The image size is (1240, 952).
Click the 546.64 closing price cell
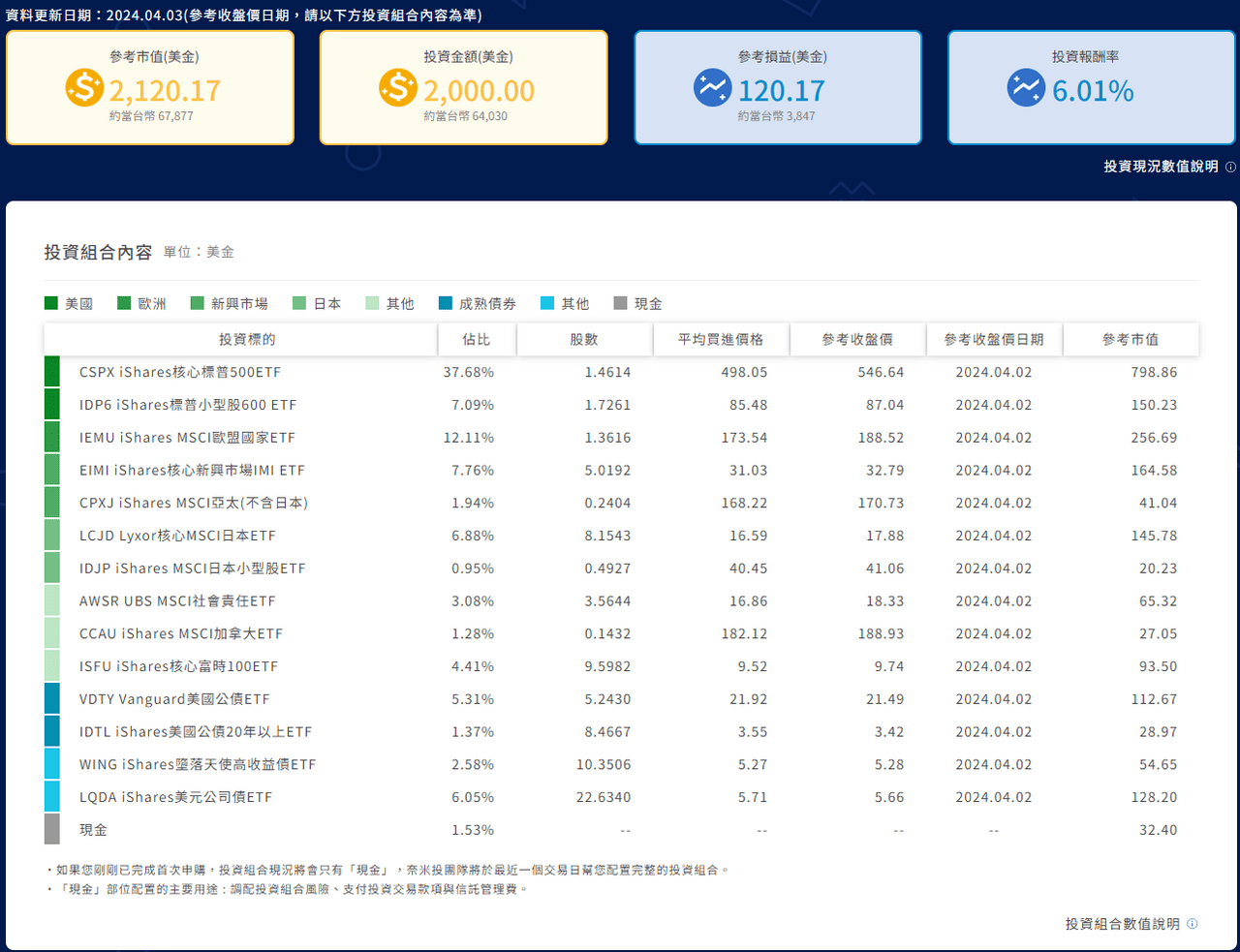coord(881,372)
